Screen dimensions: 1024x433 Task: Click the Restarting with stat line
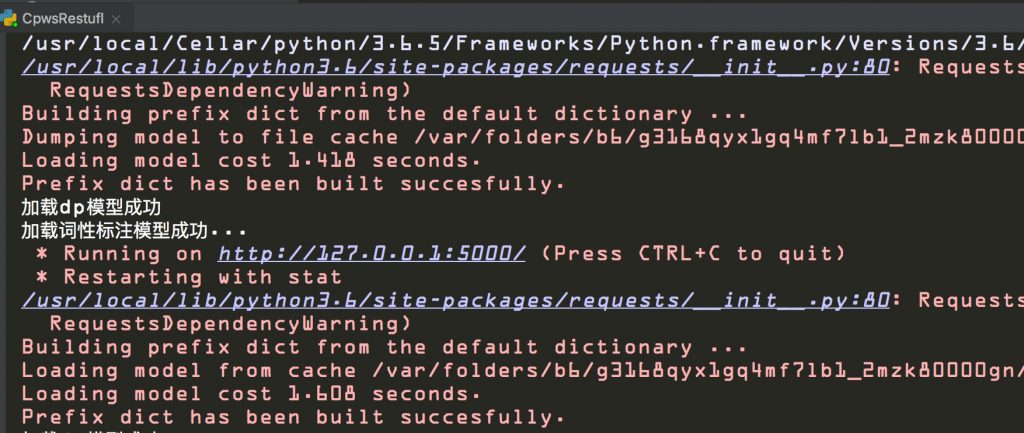click(x=189, y=277)
